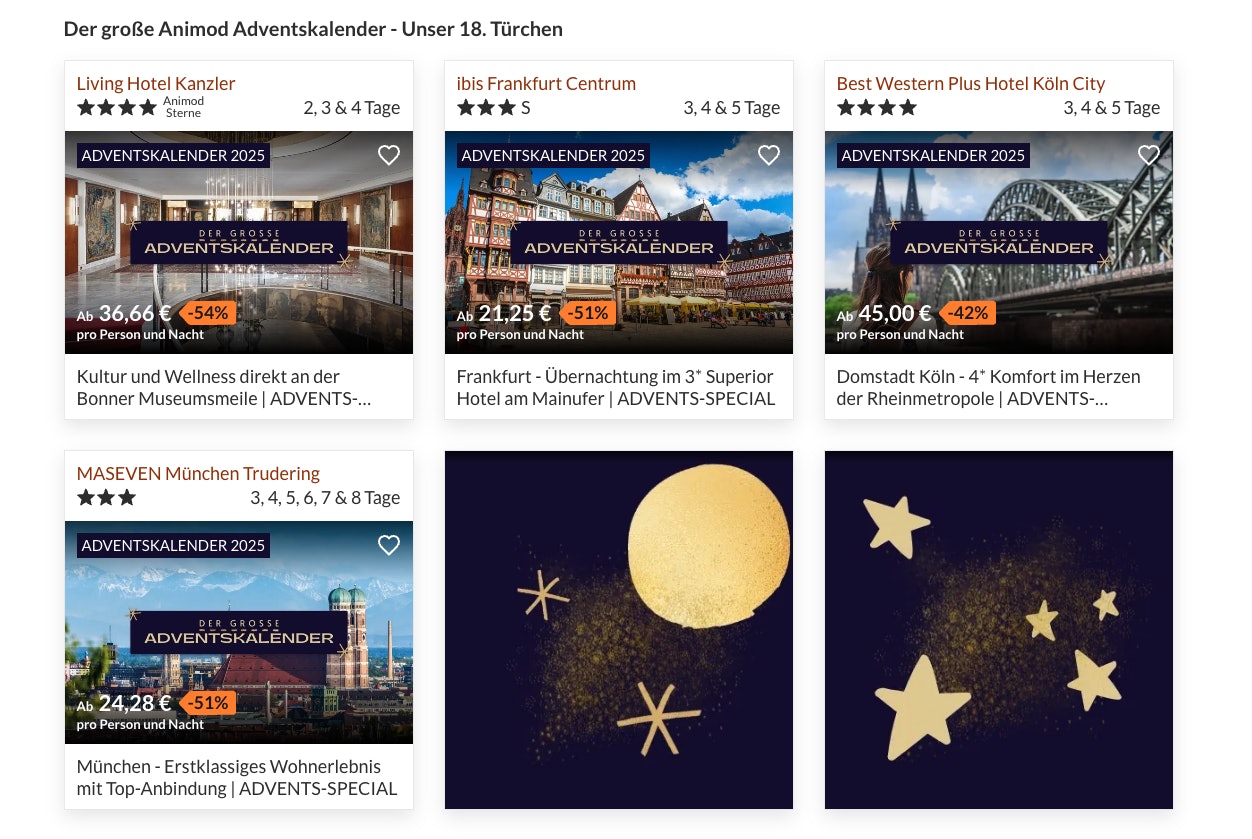Click the -51% badge on München offer

tap(208, 703)
